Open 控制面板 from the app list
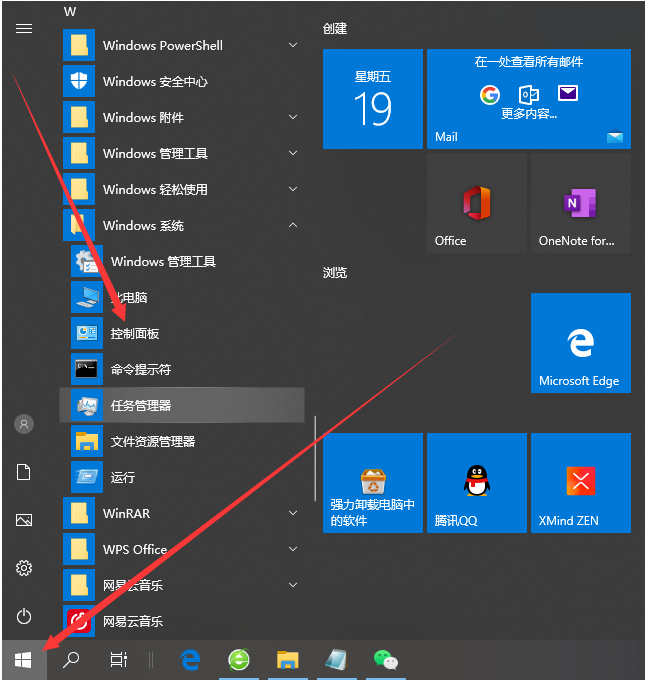645x681 pixels. point(135,333)
